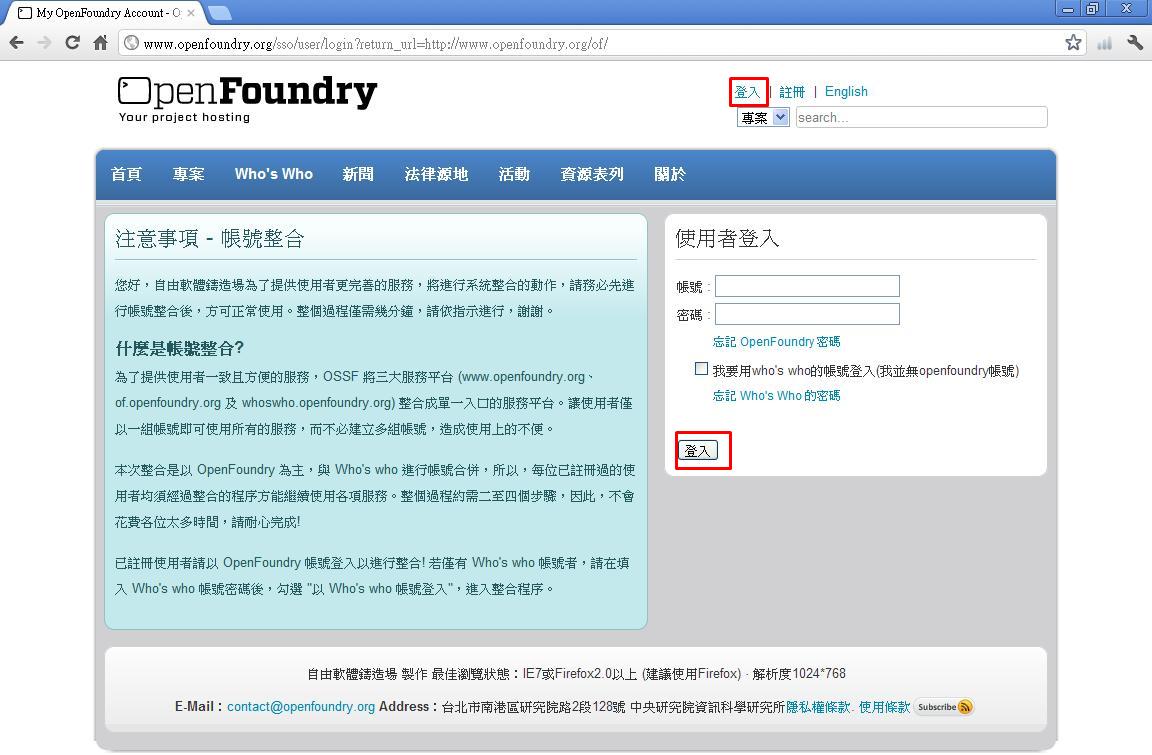This screenshot has width=1152, height=755.
Task: Click the browser forward arrow
Action: click(x=44, y=43)
